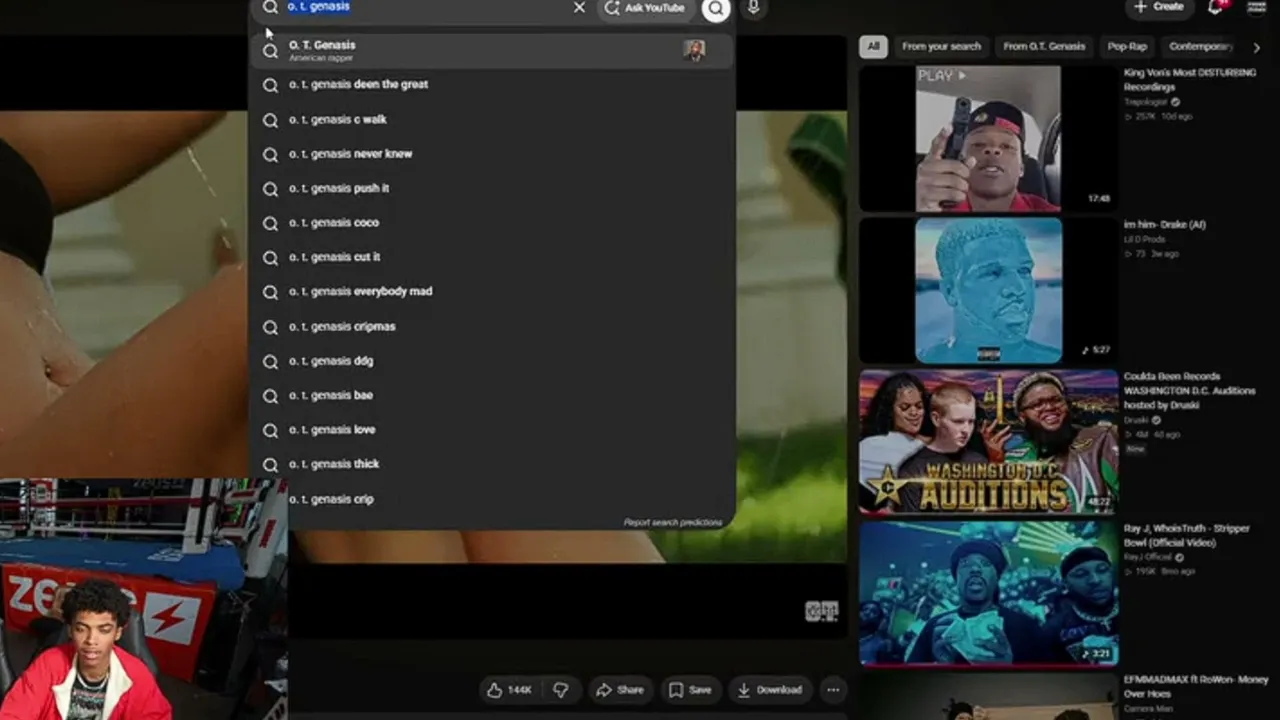The width and height of the screenshot is (1280, 720).
Task: Open the Ask YouTube assistant
Action: [x=645, y=8]
